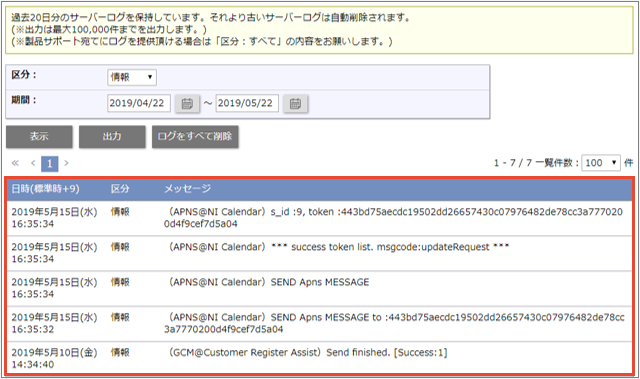Open the 一覧件数 dropdown showing 100

pos(601,163)
